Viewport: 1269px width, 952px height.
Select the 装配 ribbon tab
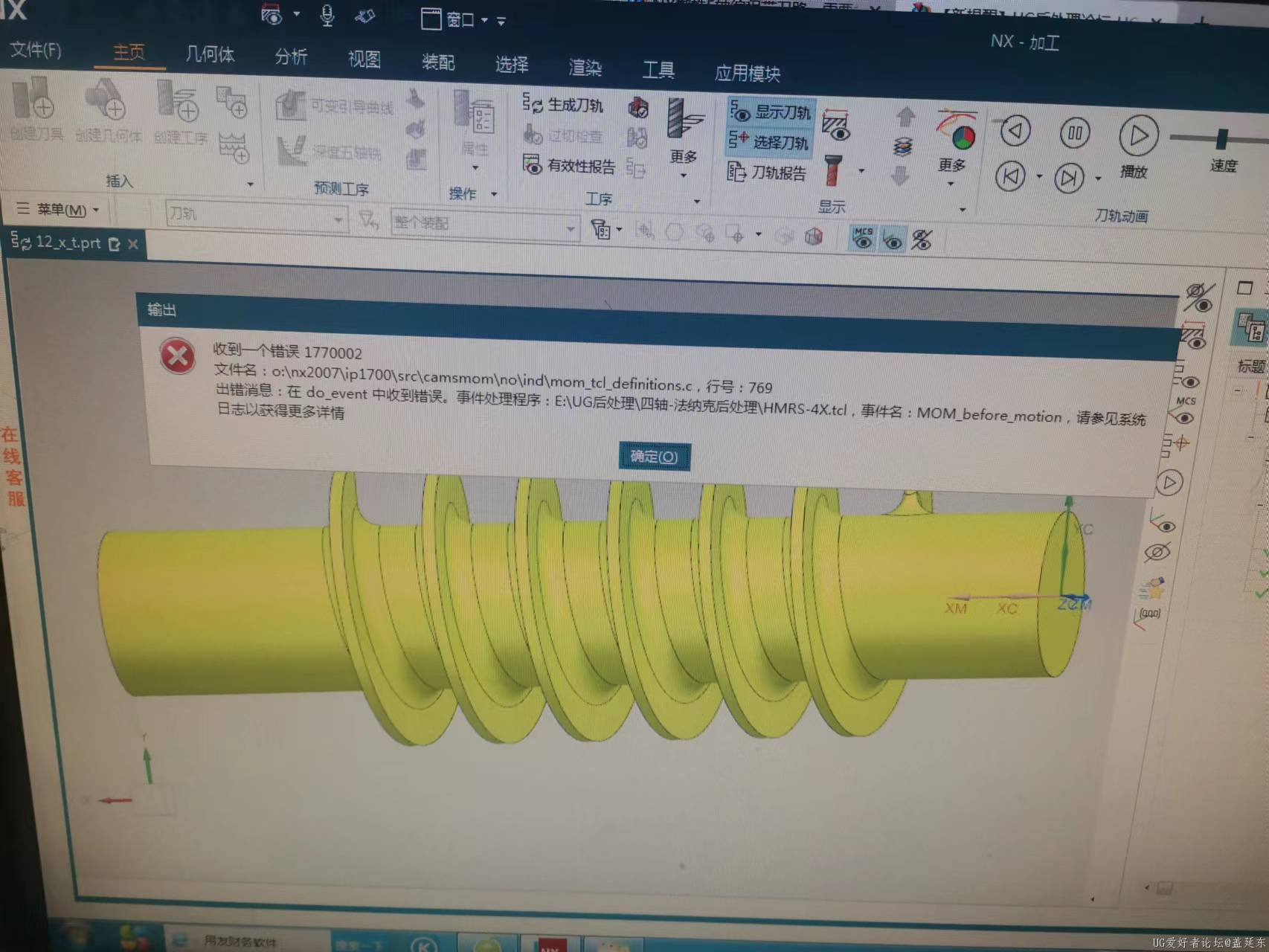coord(438,62)
